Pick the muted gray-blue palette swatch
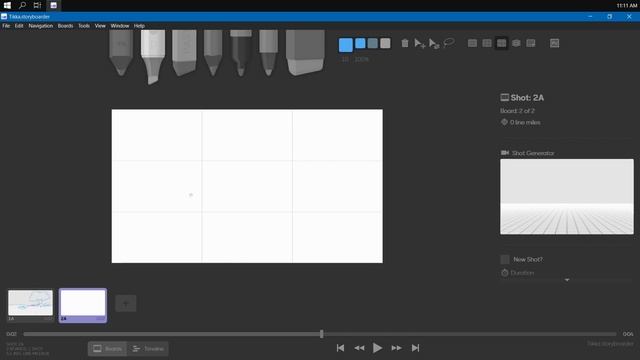 pyautogui.click(x=373, y=43)
